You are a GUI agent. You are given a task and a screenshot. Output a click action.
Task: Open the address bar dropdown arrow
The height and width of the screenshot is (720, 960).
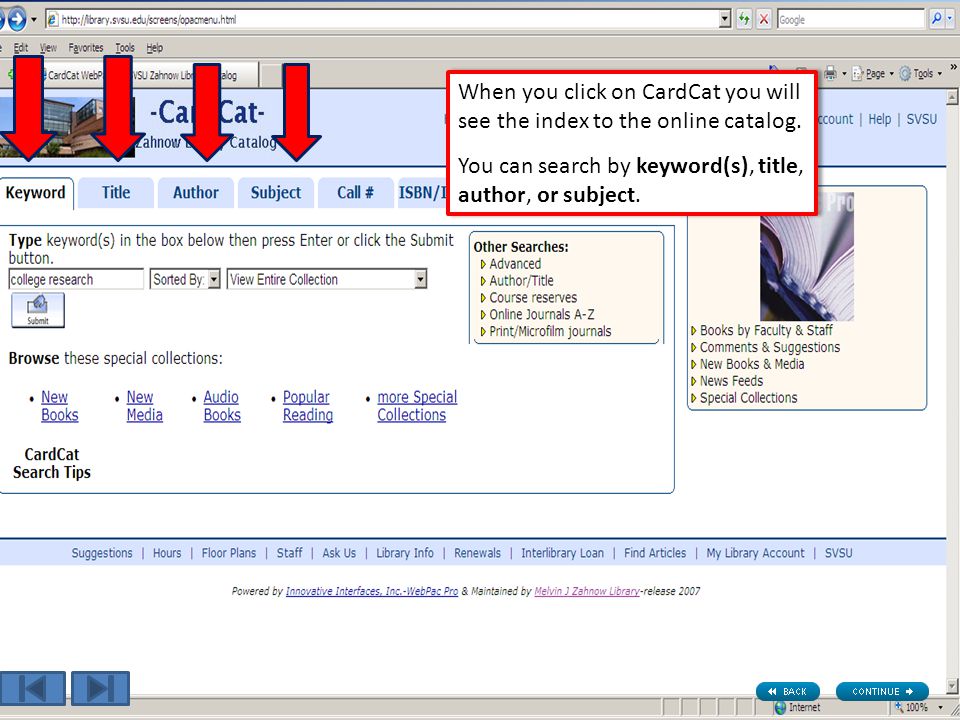tap(725, 20)
